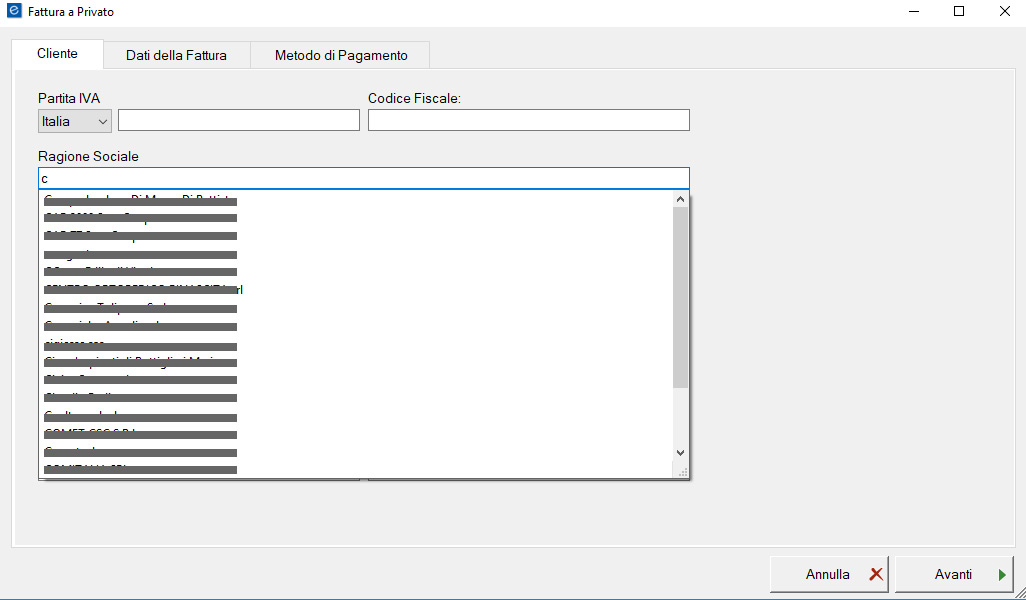
Task: Close the Fattura a Privato window
Action: pyautogui.click(x=1004, y=12)
